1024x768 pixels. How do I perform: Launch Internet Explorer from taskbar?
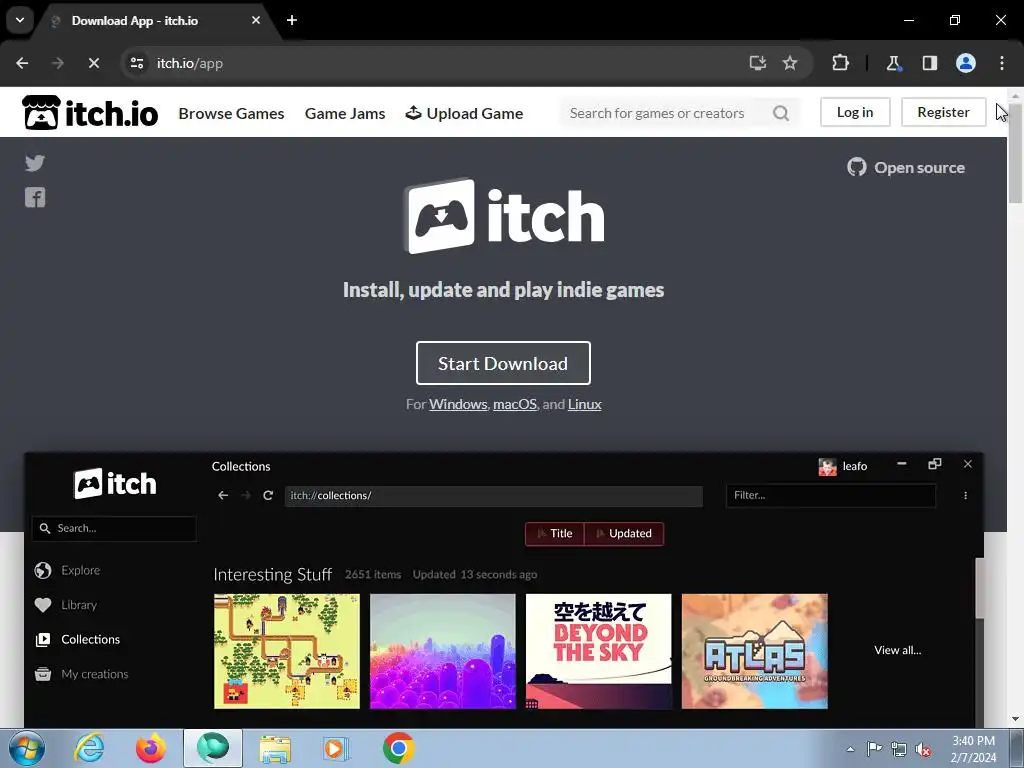[x=89, y=748]
